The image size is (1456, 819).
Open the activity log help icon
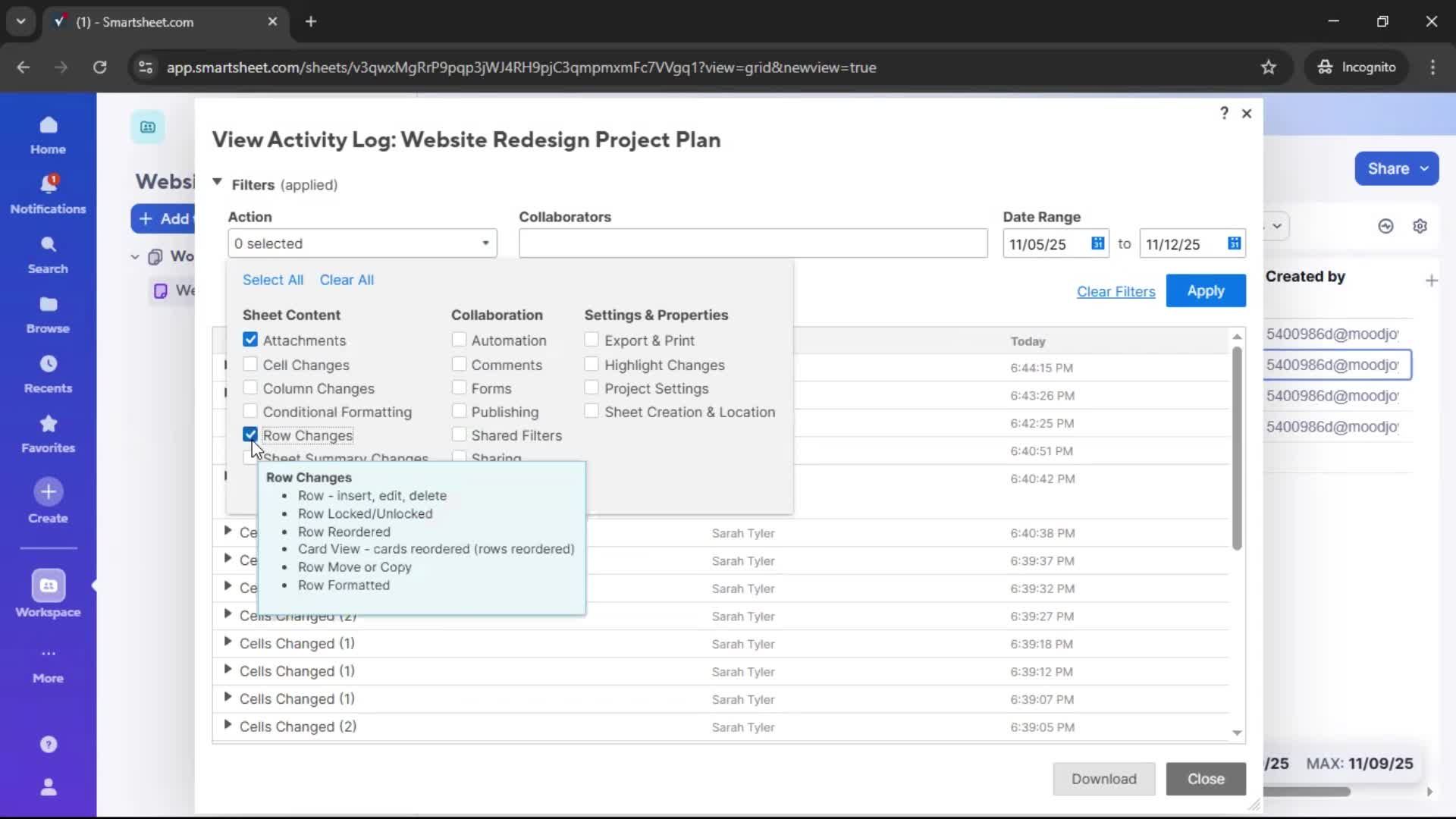(1223, 113)
